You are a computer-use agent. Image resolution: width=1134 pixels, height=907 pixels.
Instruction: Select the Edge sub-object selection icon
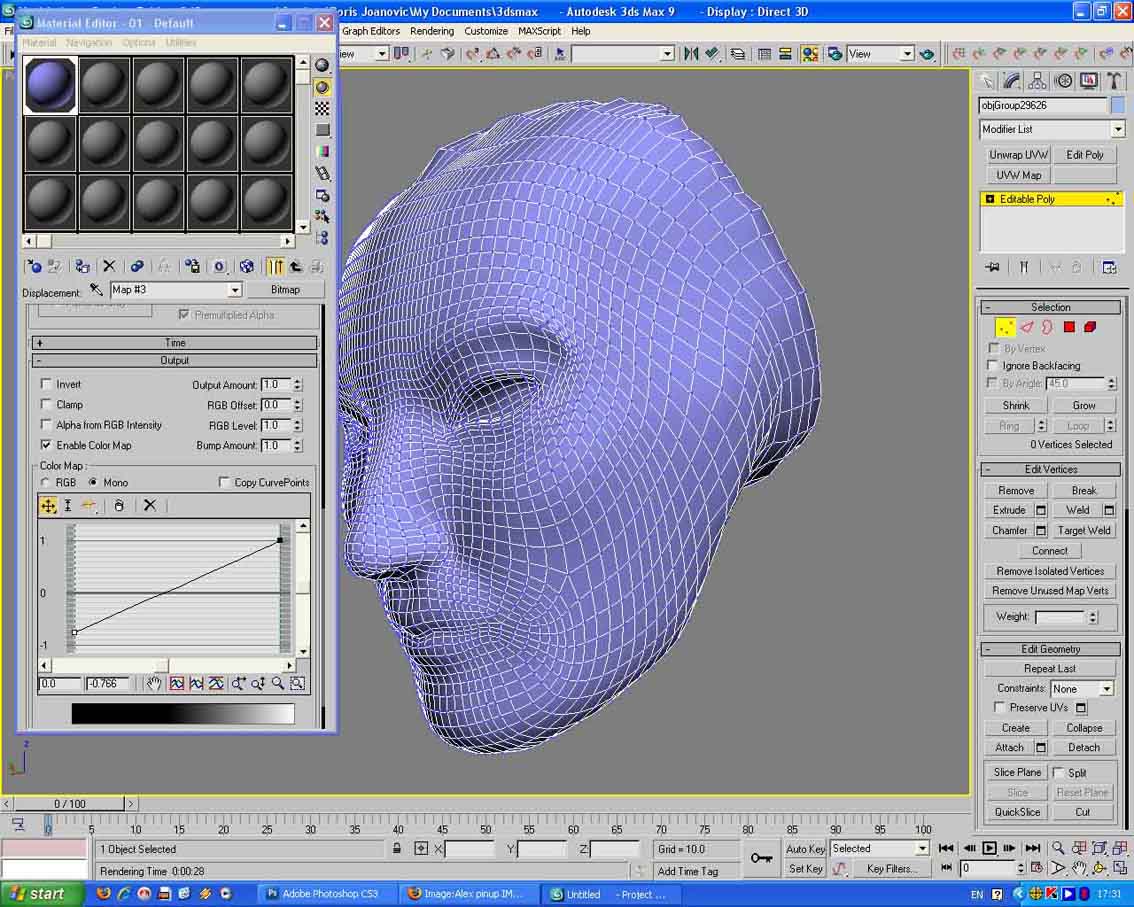click(x=1027, y=328)
